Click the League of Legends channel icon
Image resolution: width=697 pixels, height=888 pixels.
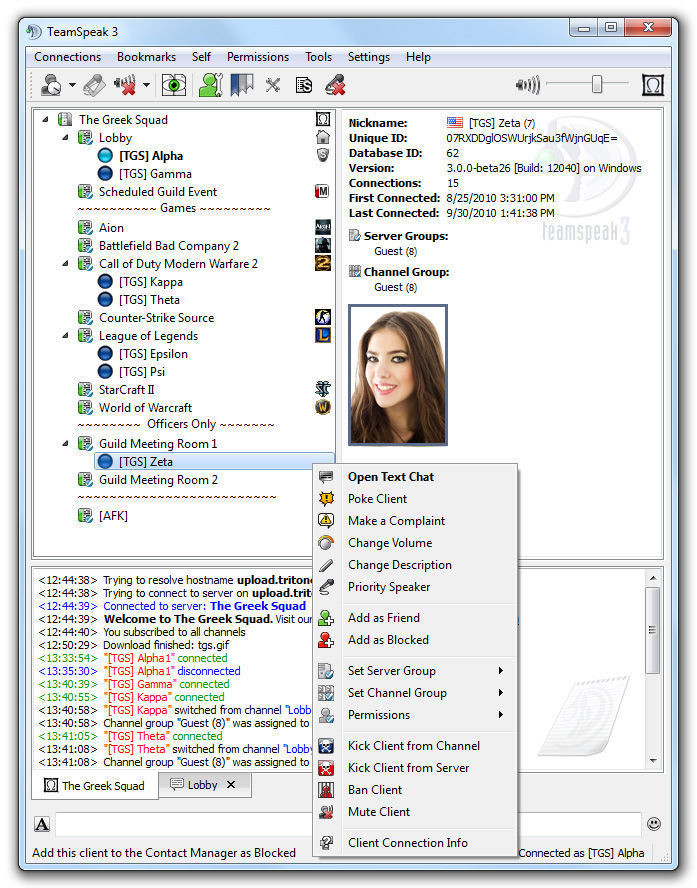coord(323,336)
